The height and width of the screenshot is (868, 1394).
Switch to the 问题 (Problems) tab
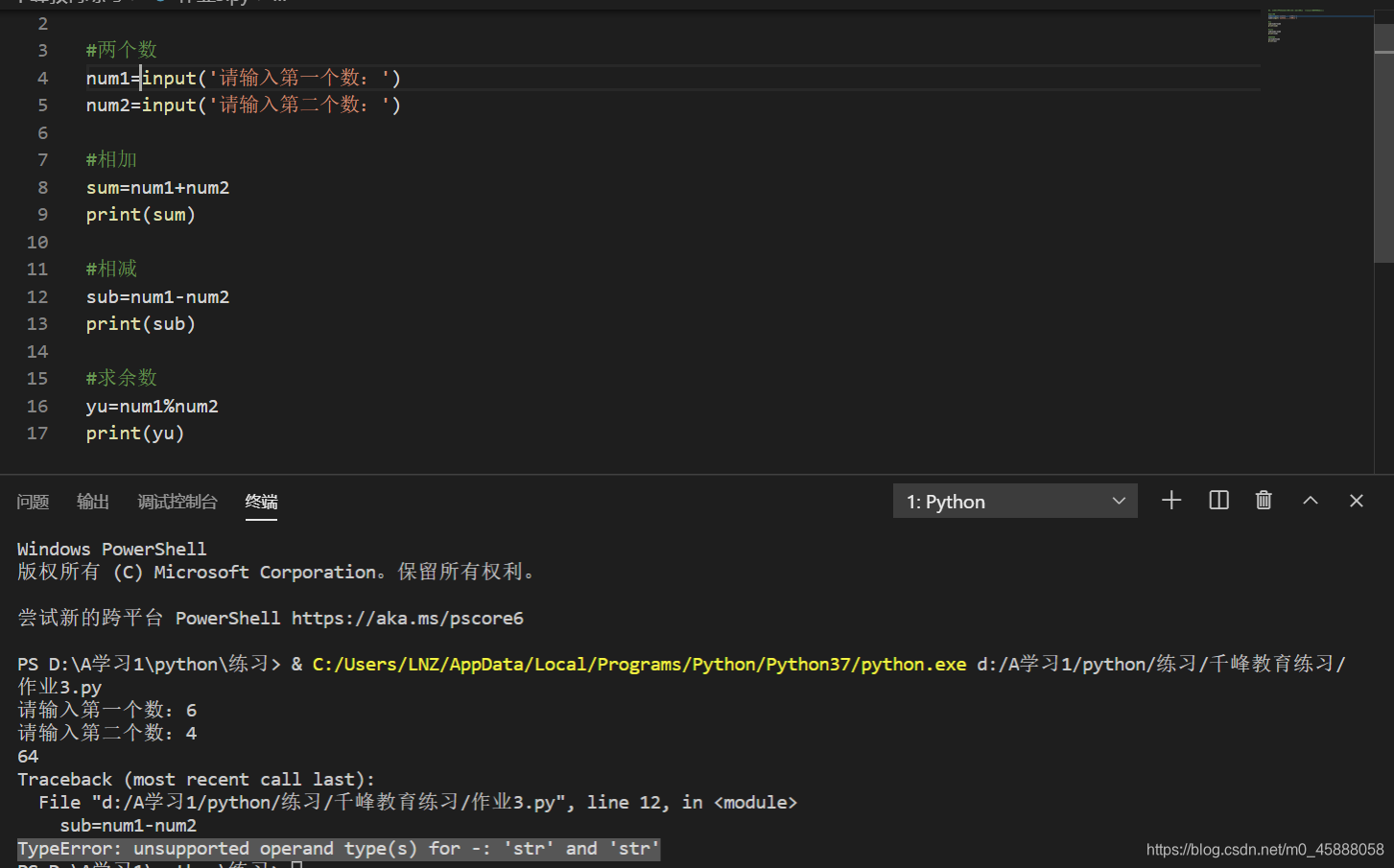pos(33,501)
